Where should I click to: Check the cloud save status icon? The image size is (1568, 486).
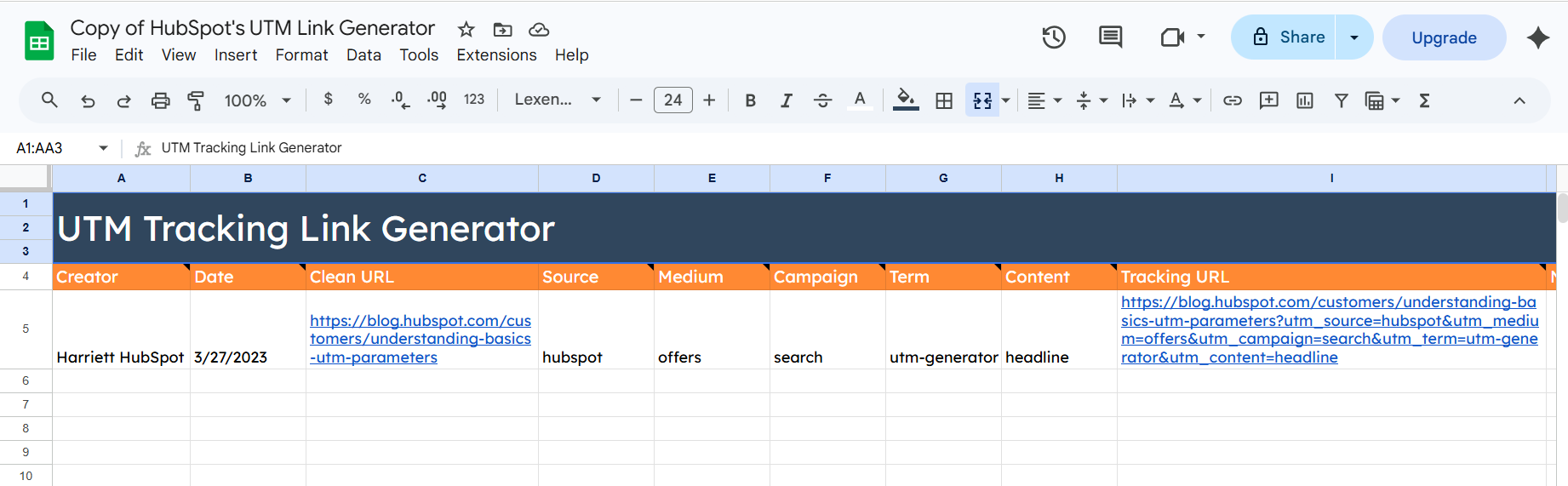pos(539,30)
